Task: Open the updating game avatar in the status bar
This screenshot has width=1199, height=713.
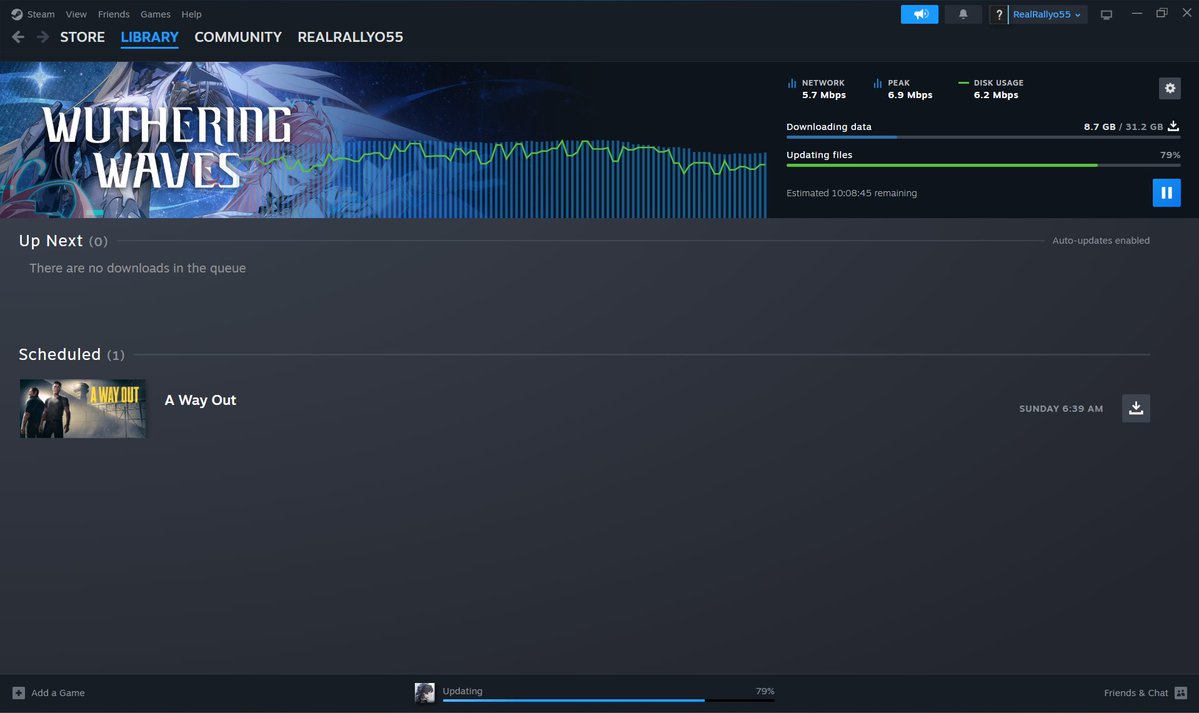Action: 424,692
